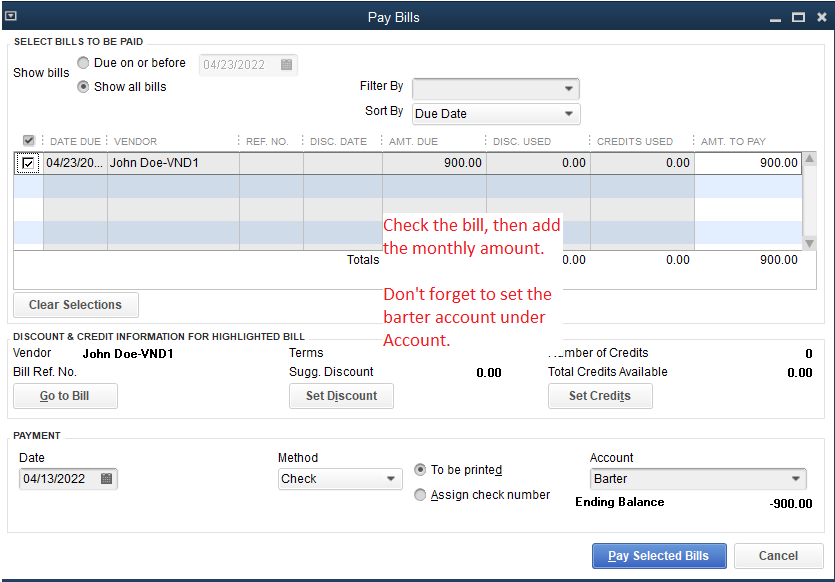Open the Sort By dropdown showing Due Date

pos(496,113)
